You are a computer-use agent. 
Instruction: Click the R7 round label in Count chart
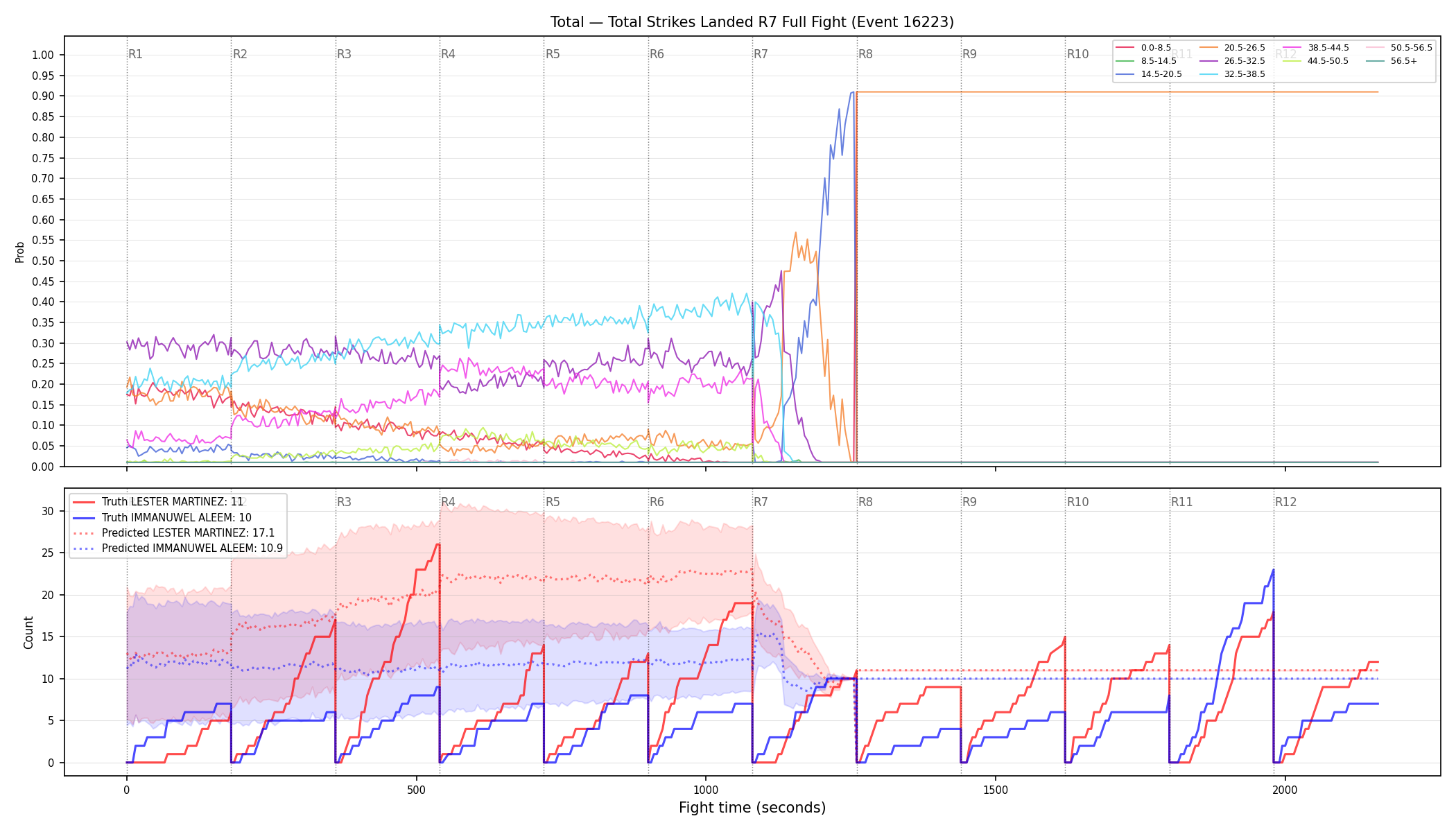click(761, 502)
